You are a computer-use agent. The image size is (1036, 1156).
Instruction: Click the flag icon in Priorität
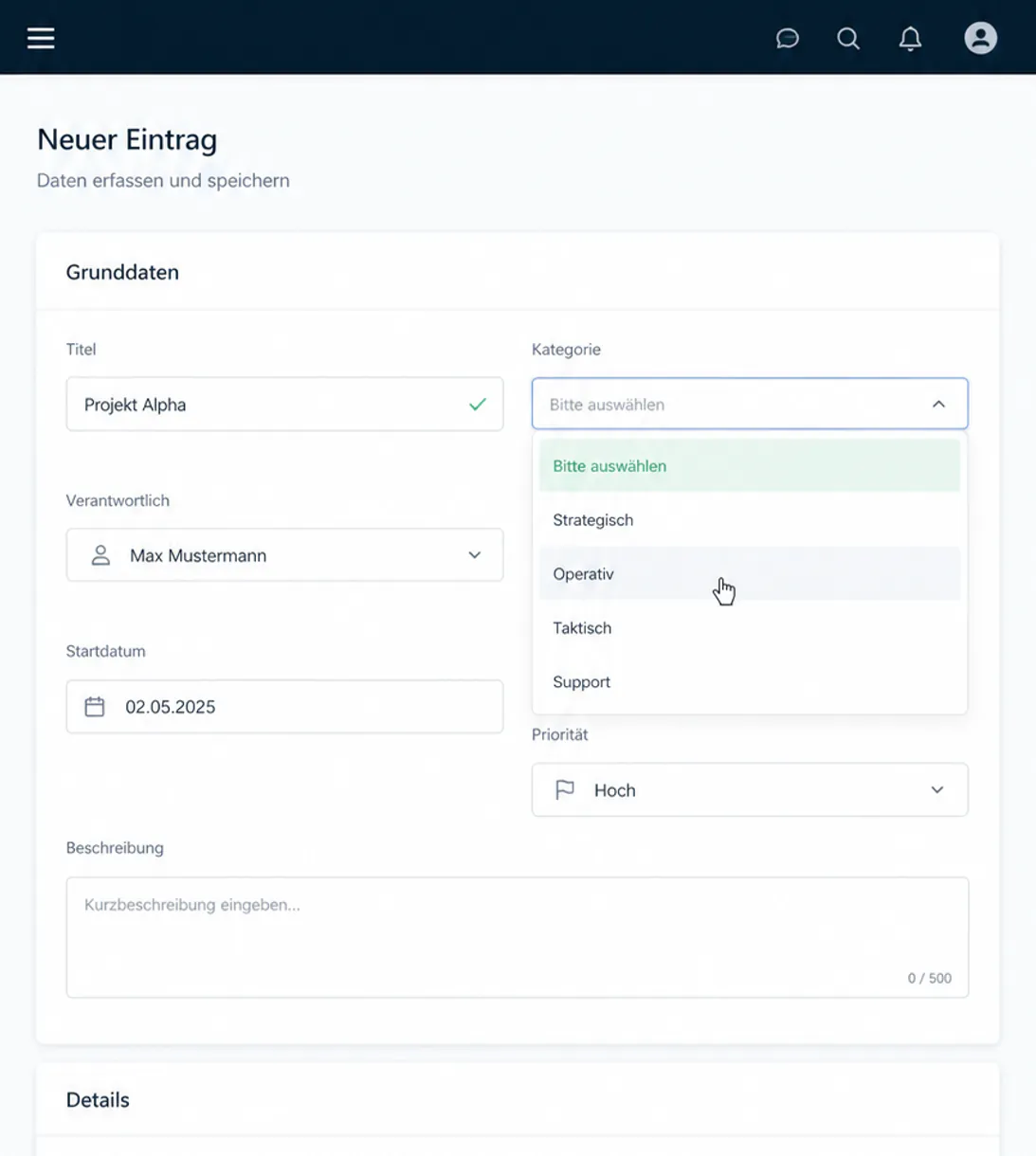[565, 789]
